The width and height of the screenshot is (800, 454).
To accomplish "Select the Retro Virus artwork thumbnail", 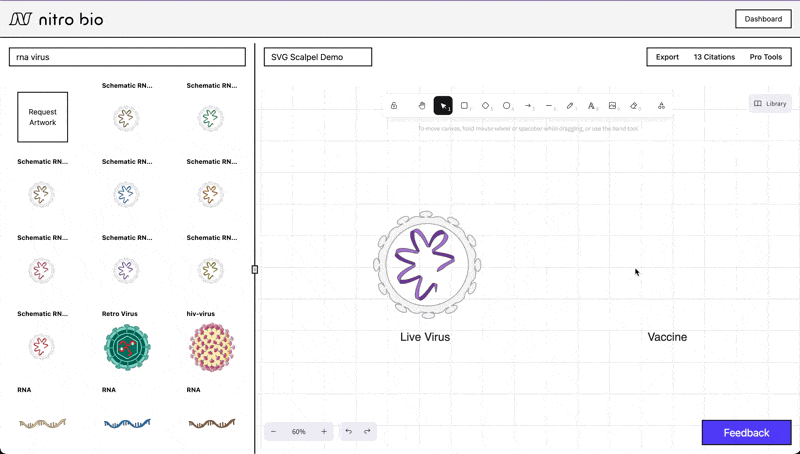I will (x=127, y=346).
